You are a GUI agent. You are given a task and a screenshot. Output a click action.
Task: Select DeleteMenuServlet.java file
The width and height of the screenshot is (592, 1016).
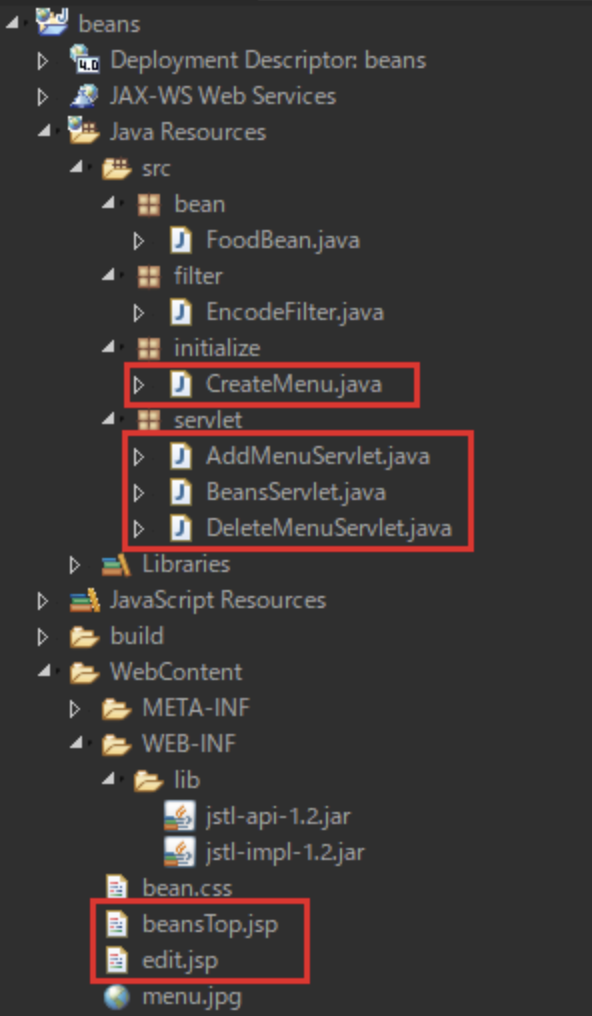pos(328,528)
